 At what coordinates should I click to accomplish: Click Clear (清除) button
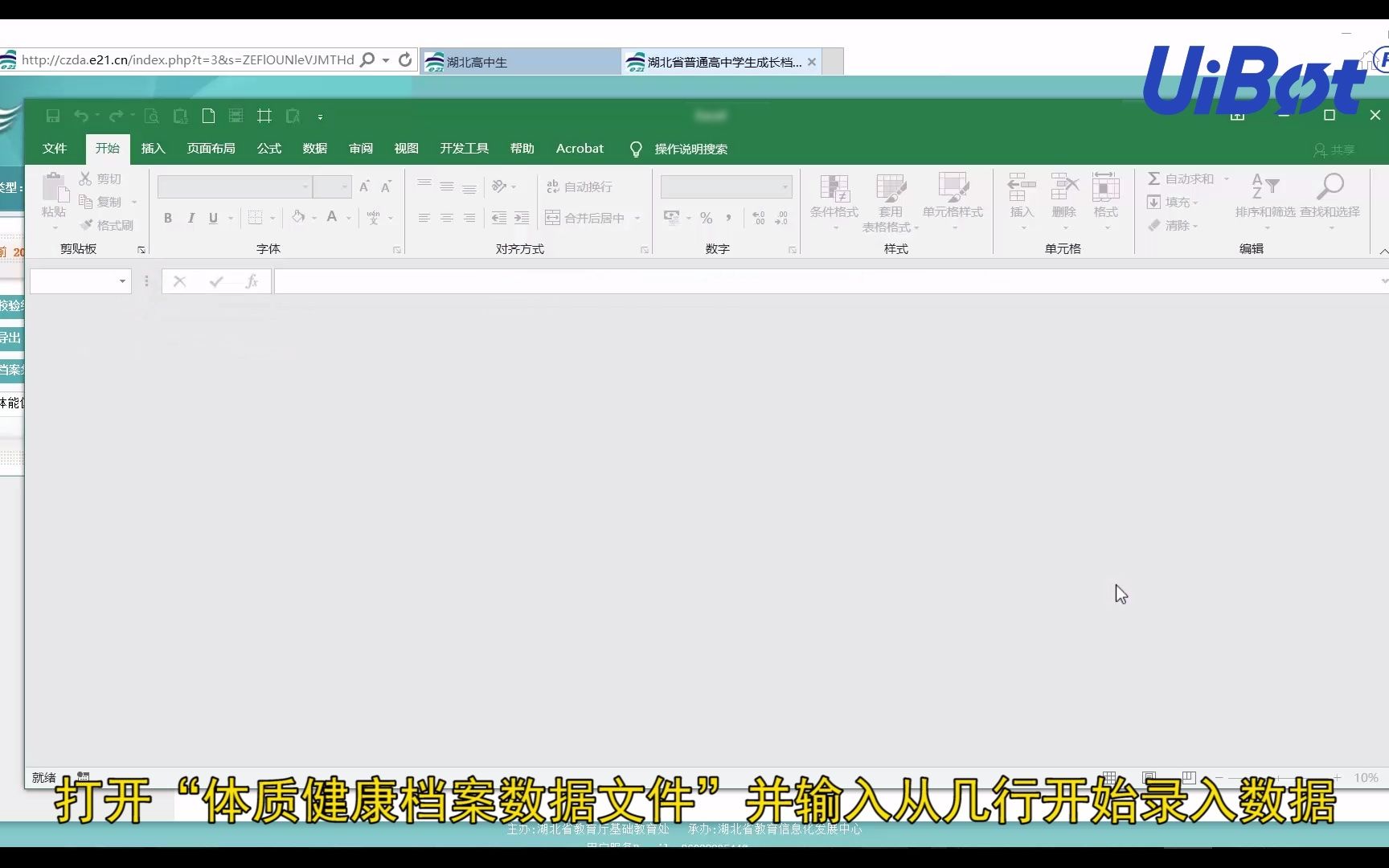1173,225
